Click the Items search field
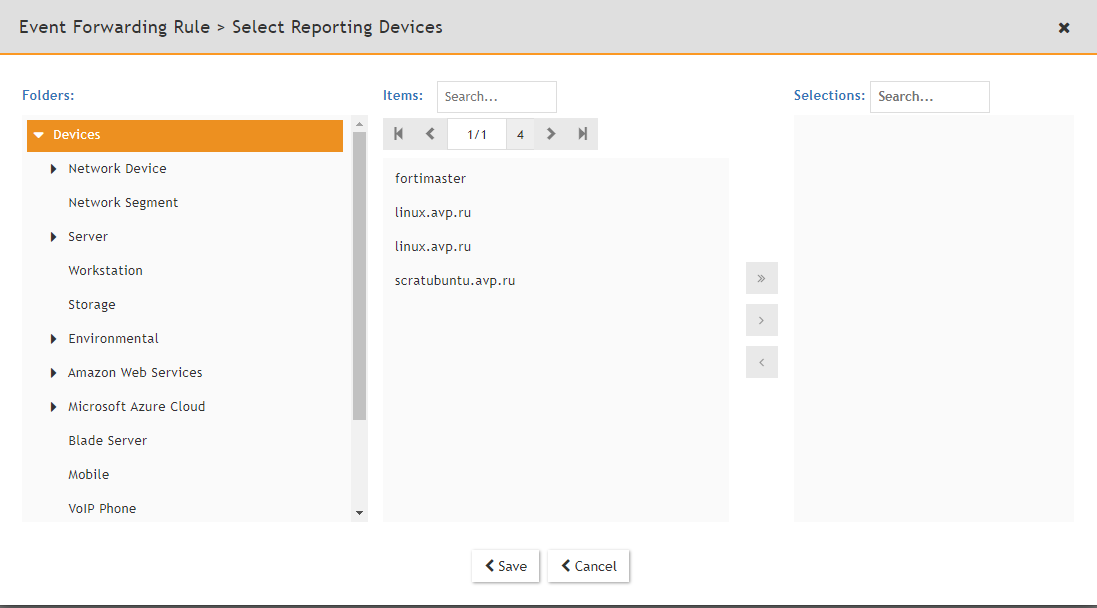Viewport: 1097px width, 608px height. coord(497,96)
